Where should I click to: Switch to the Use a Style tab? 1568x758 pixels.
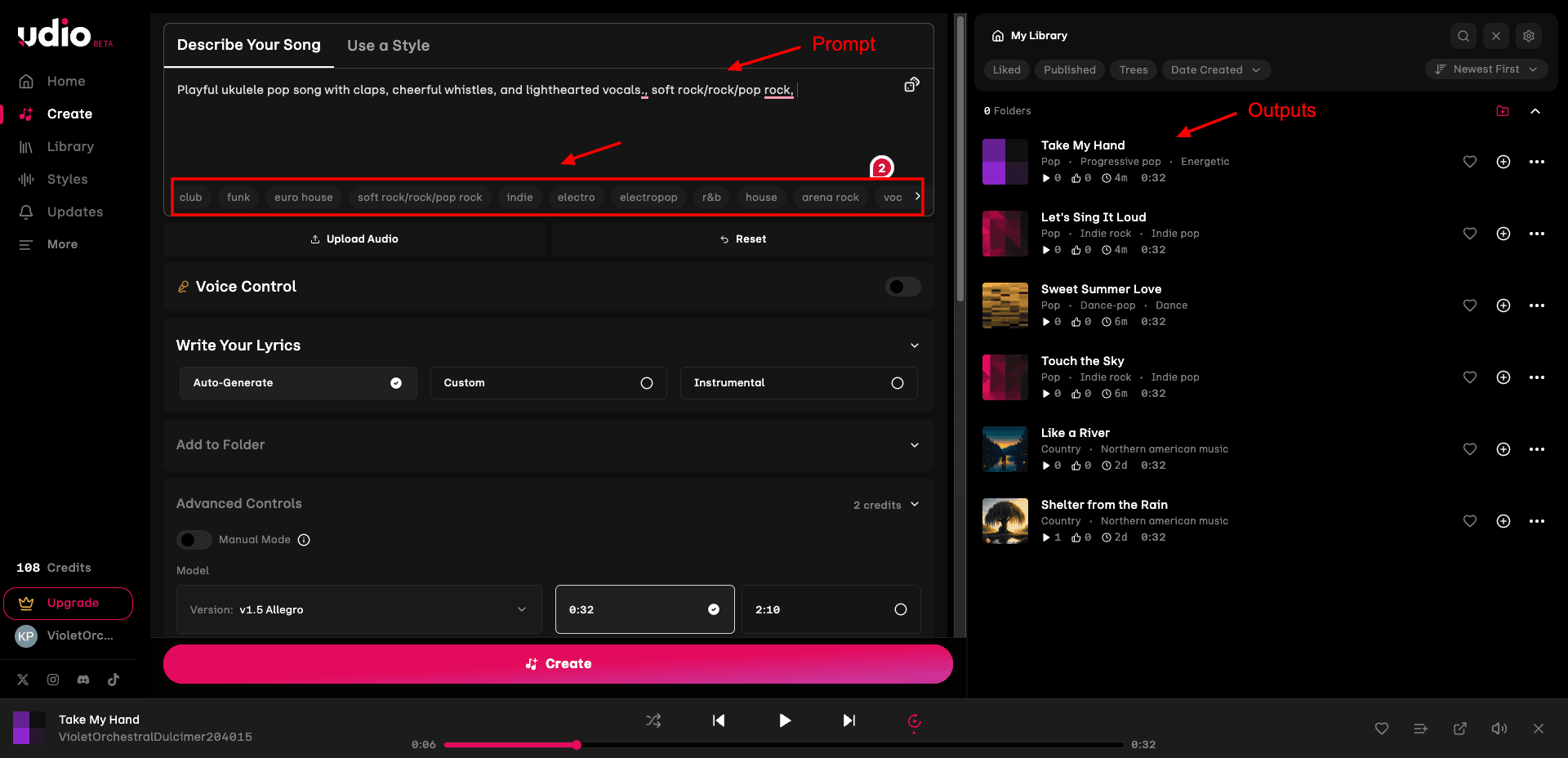tap(388, 46)
